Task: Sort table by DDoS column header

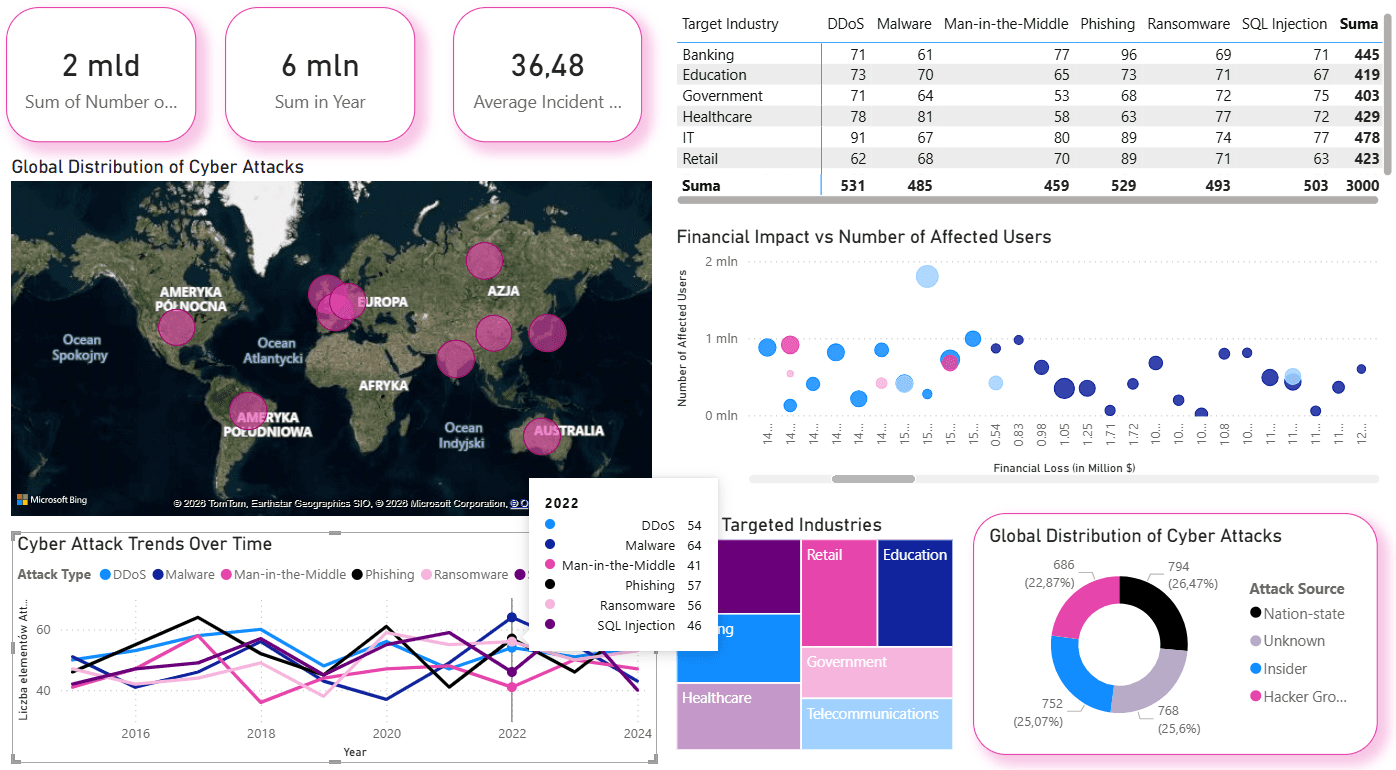Action: pyautogui.click(x=846, y=24)
